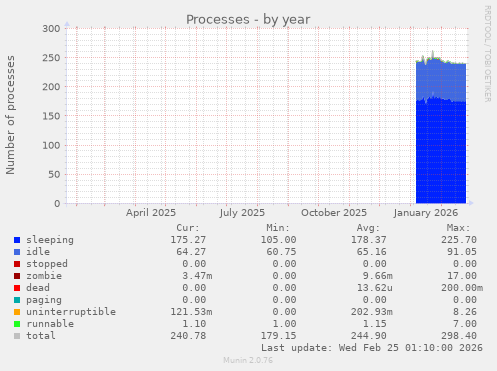Click the 200 y-axis tick label
The height and width of the screenshot is (371, 497).
point(51,87)
